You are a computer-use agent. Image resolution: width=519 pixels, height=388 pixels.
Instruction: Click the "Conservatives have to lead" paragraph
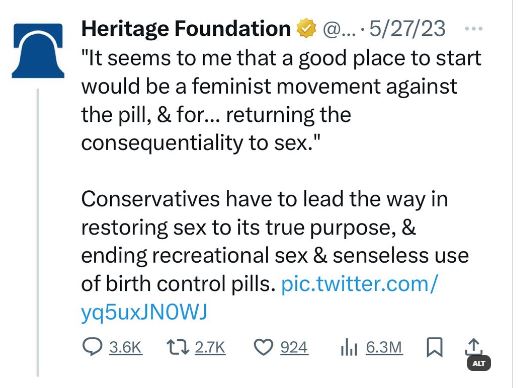click(x=275, y=241)
